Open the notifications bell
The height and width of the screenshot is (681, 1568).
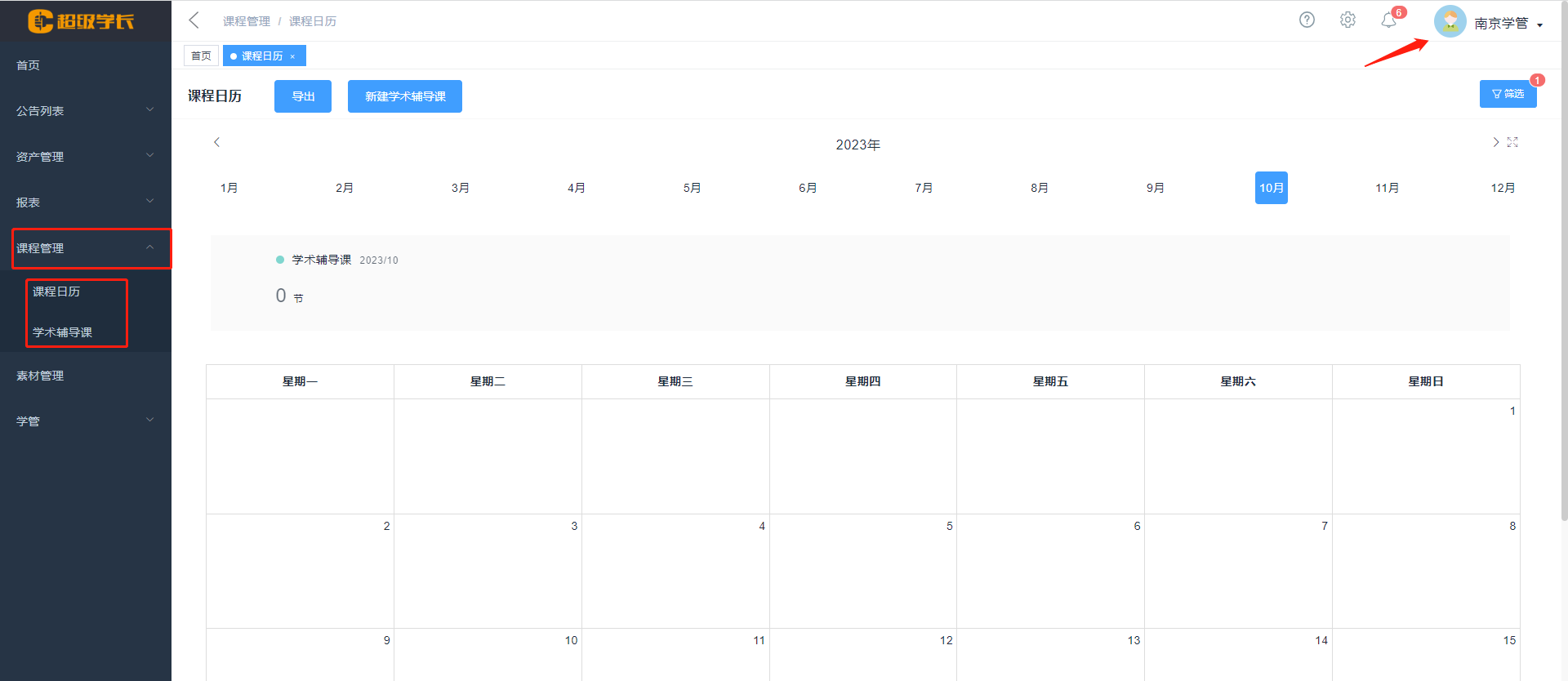(1388, 20)
